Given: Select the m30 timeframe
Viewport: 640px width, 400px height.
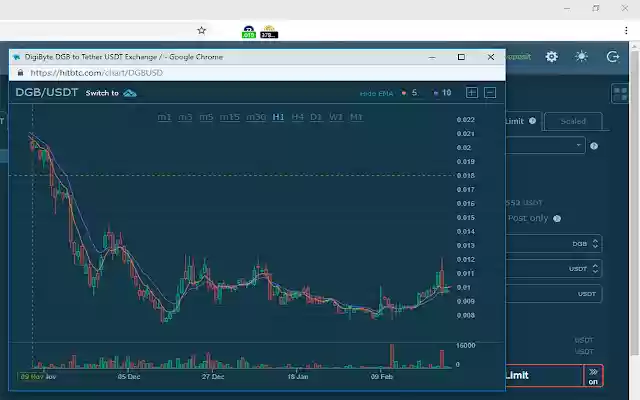Looking at the screenshot, I should (256, 117).
